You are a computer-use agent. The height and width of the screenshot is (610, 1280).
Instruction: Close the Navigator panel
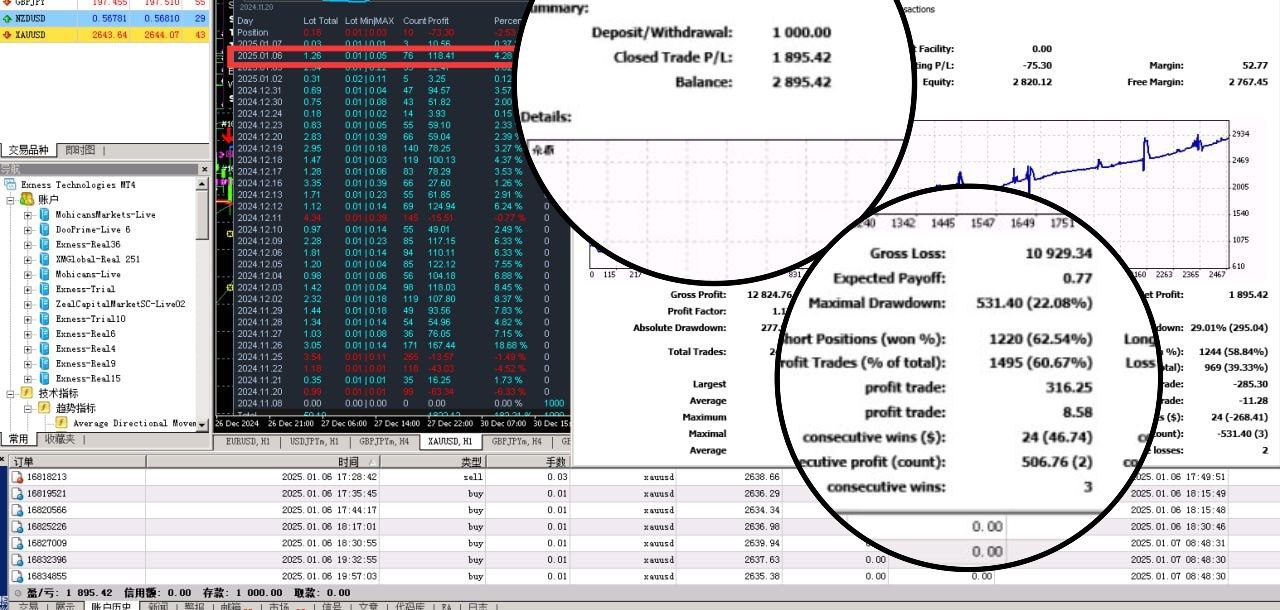click(204, 169)
